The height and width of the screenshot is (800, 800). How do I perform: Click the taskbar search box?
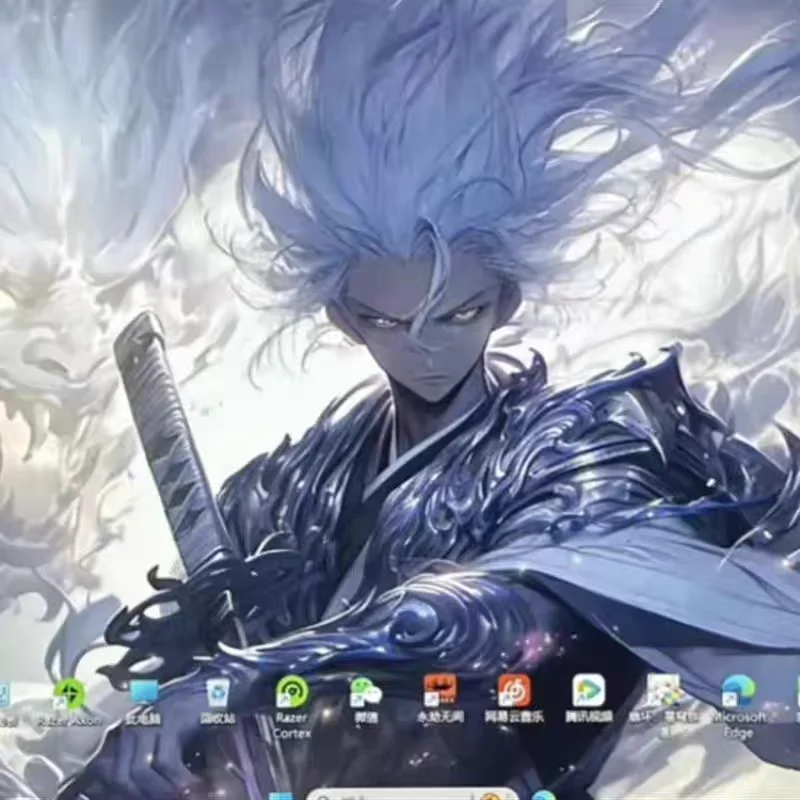(x=412, y=795)
